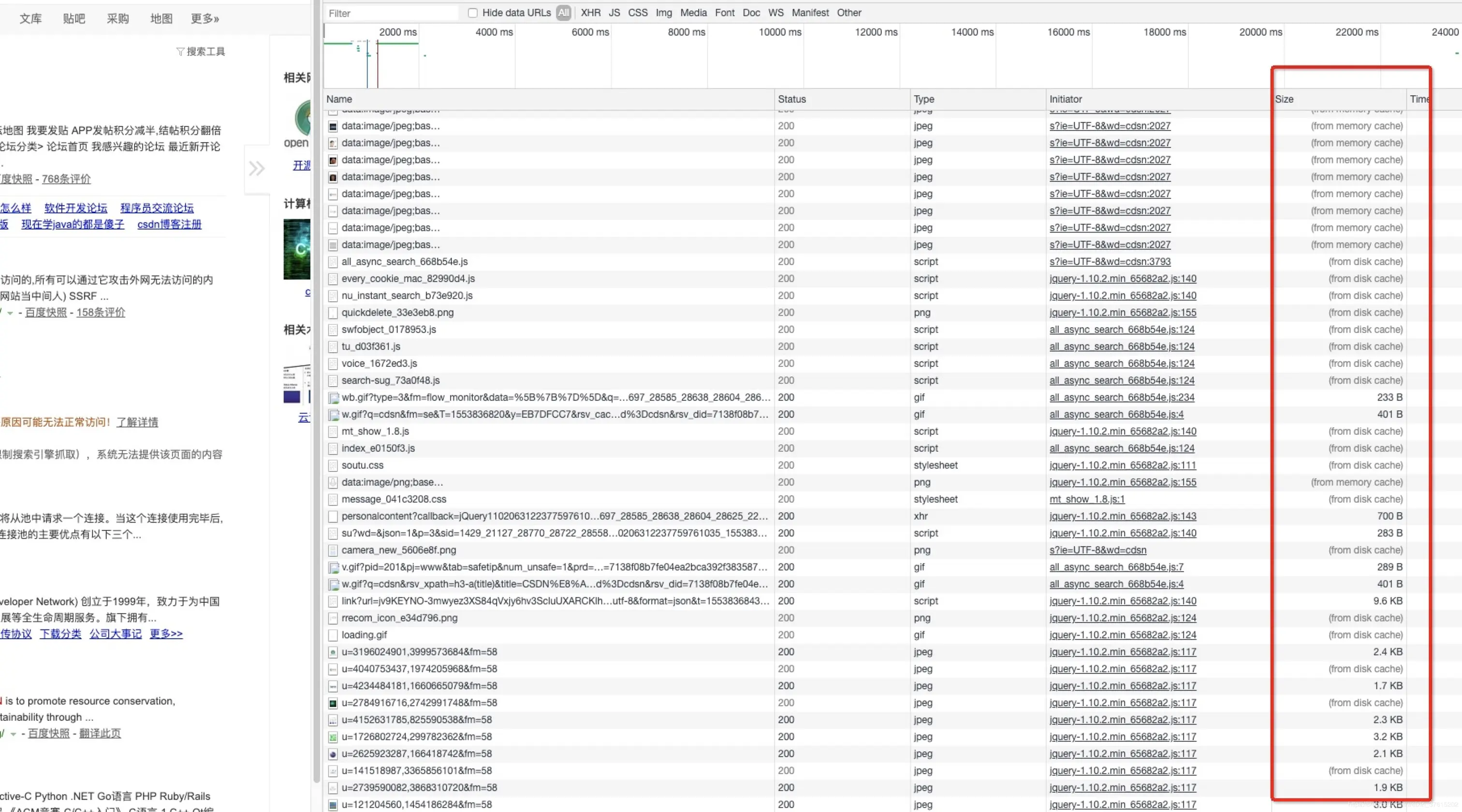Screen dimensions: 1462x812
Task: Select the rrecom_icon_e34d796.png request
Action: point(399,618)
